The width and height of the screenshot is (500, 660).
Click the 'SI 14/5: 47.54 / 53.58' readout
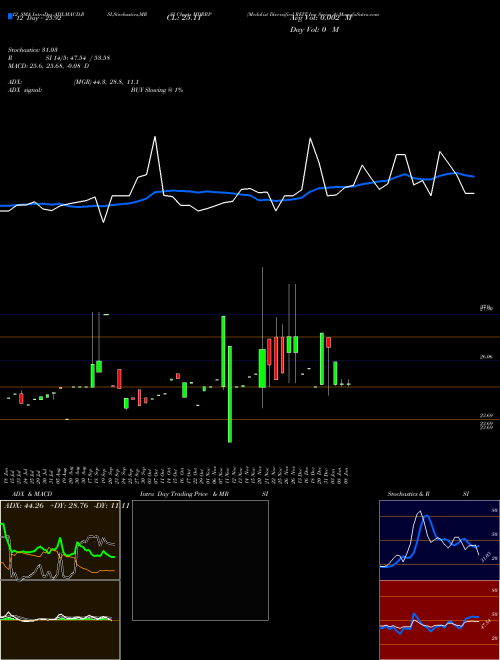pos(78,58)
